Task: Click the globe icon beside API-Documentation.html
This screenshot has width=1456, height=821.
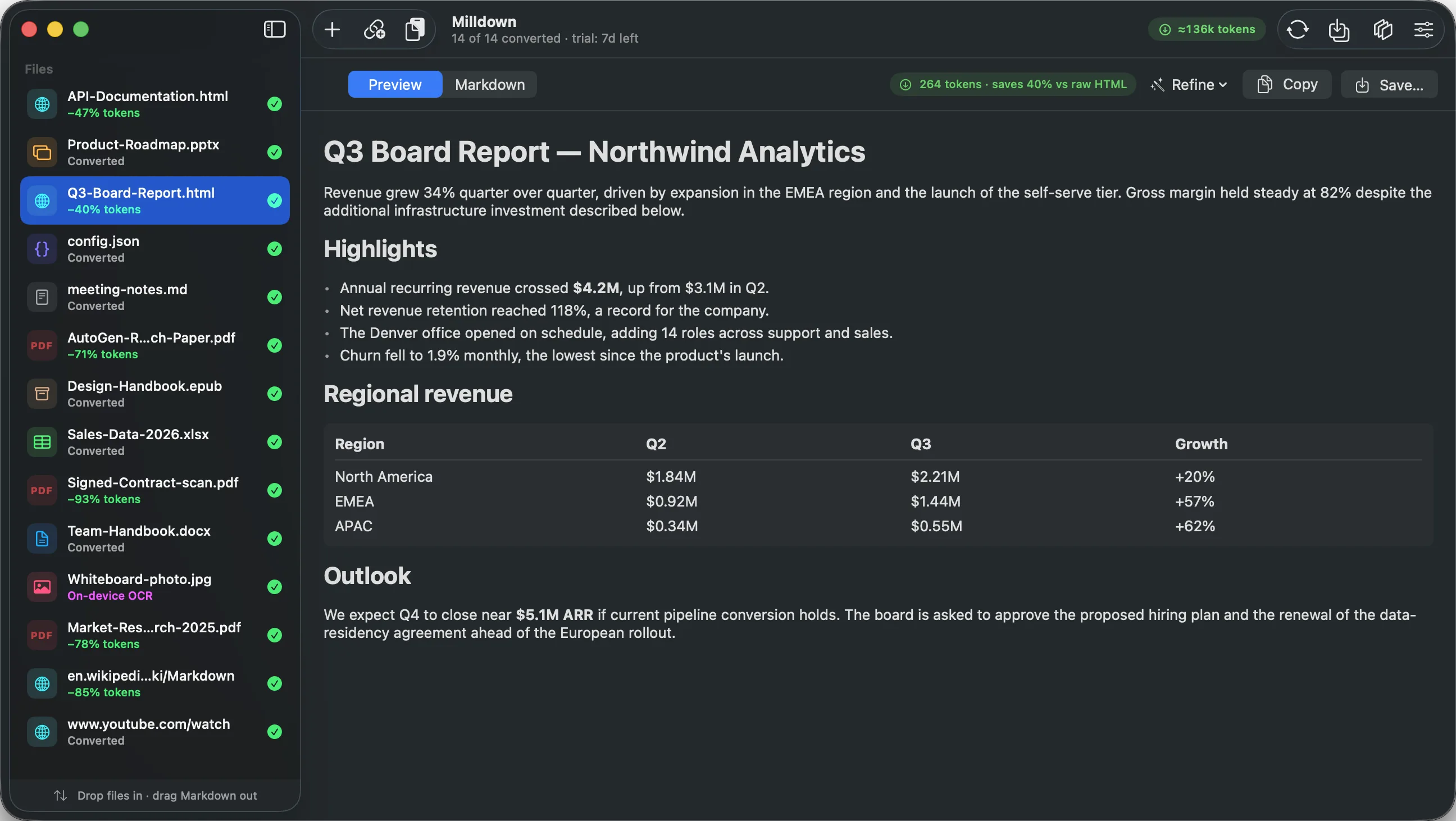Action: tap(42, 104)
